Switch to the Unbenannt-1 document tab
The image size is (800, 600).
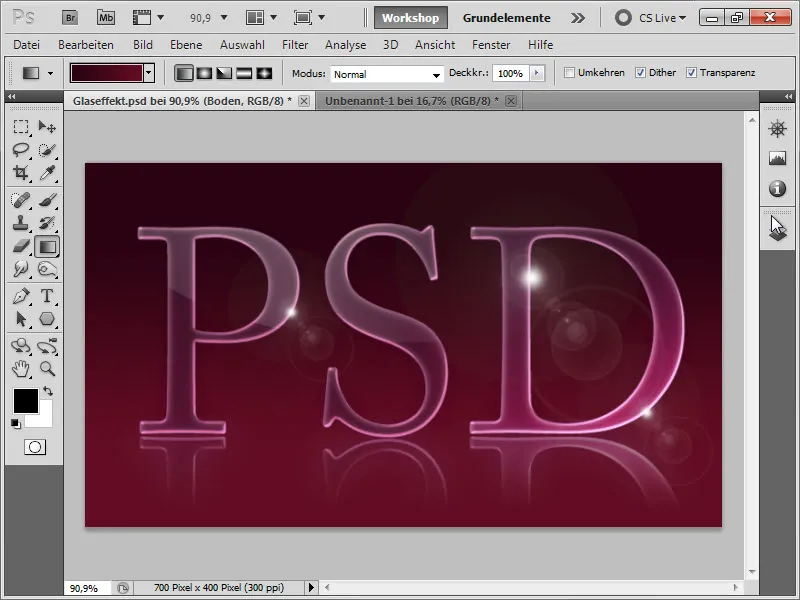[418, 101]
